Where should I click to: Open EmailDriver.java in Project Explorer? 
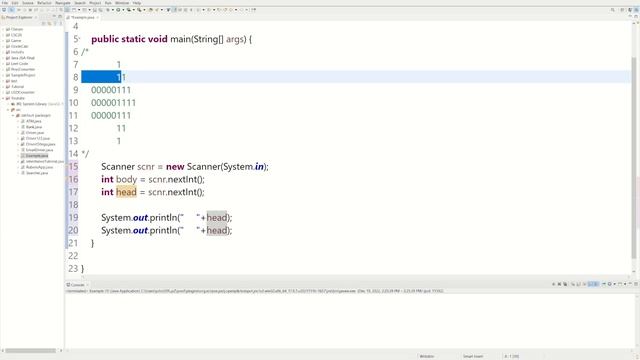39,150
